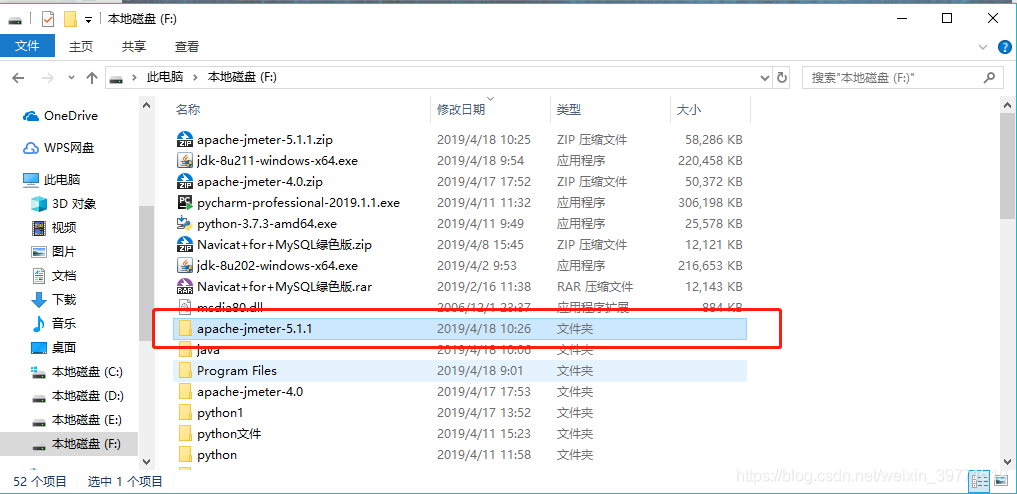Click PyCharm icon of pycharm-professional-2019.1.1.exe
The image size is (1017, 494).
coord(185,202)
